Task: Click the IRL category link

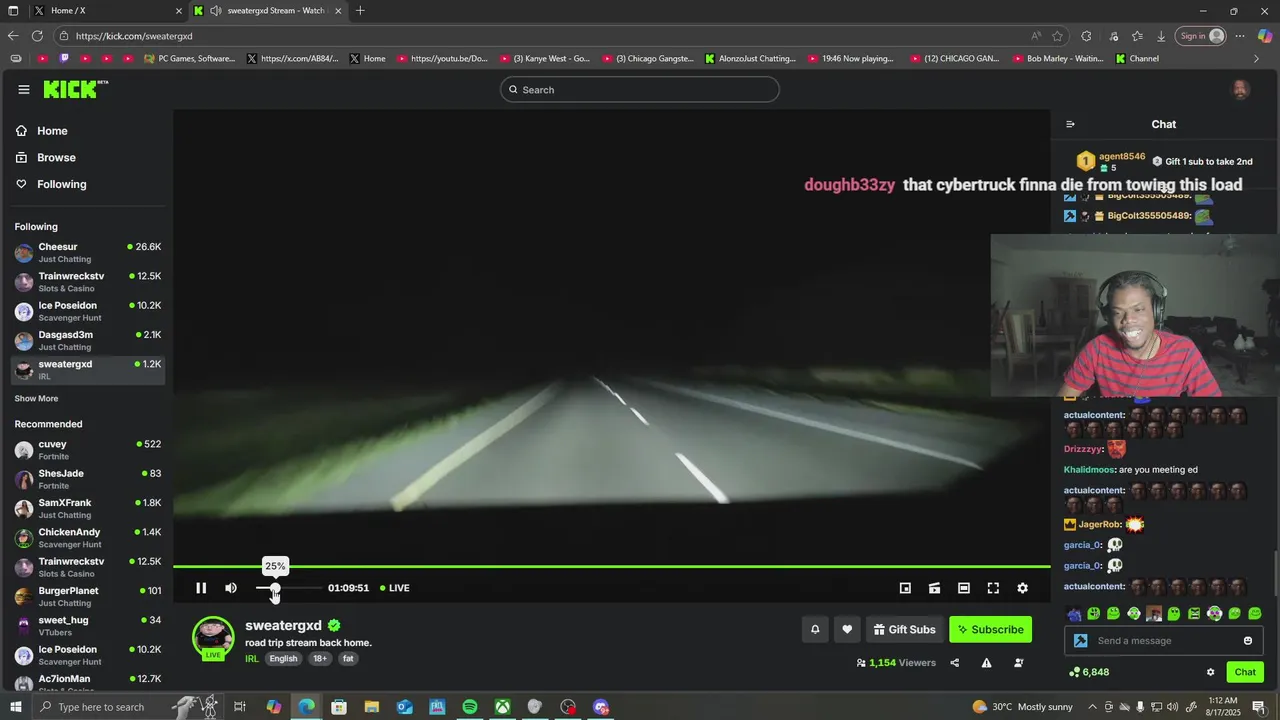Action: point(252,659)
